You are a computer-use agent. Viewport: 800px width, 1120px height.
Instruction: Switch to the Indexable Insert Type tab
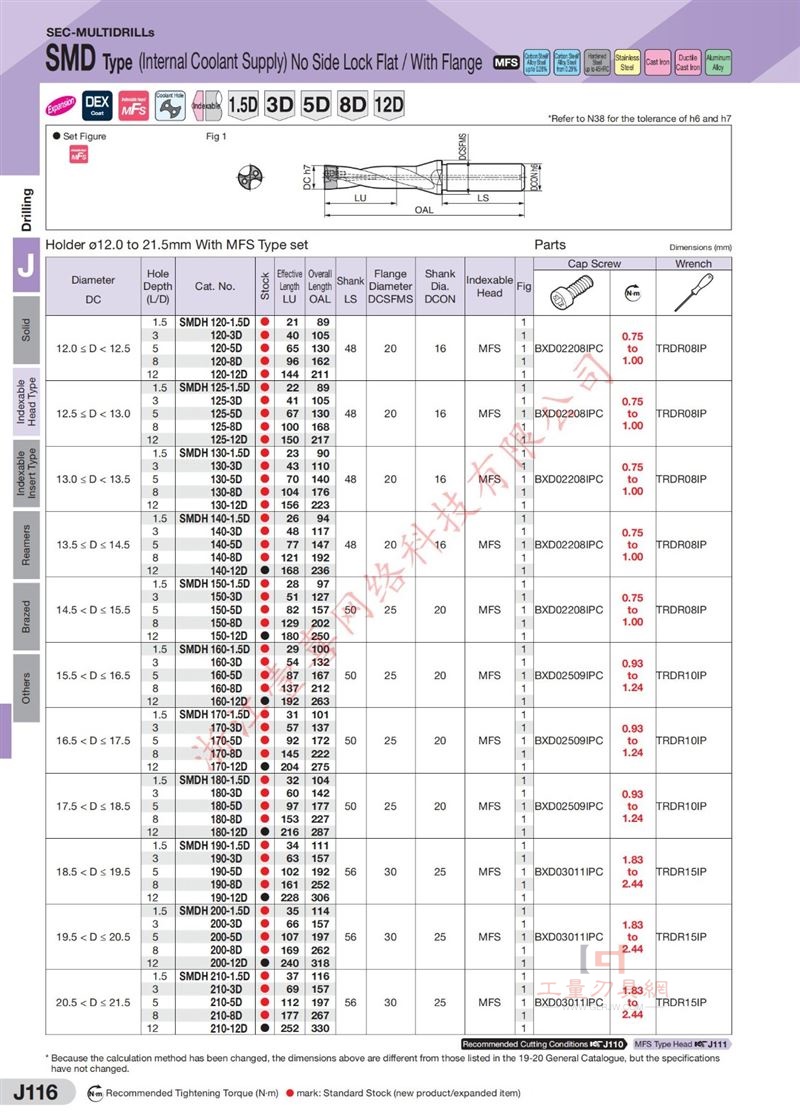pyautogui.click(x=26, y=474)
